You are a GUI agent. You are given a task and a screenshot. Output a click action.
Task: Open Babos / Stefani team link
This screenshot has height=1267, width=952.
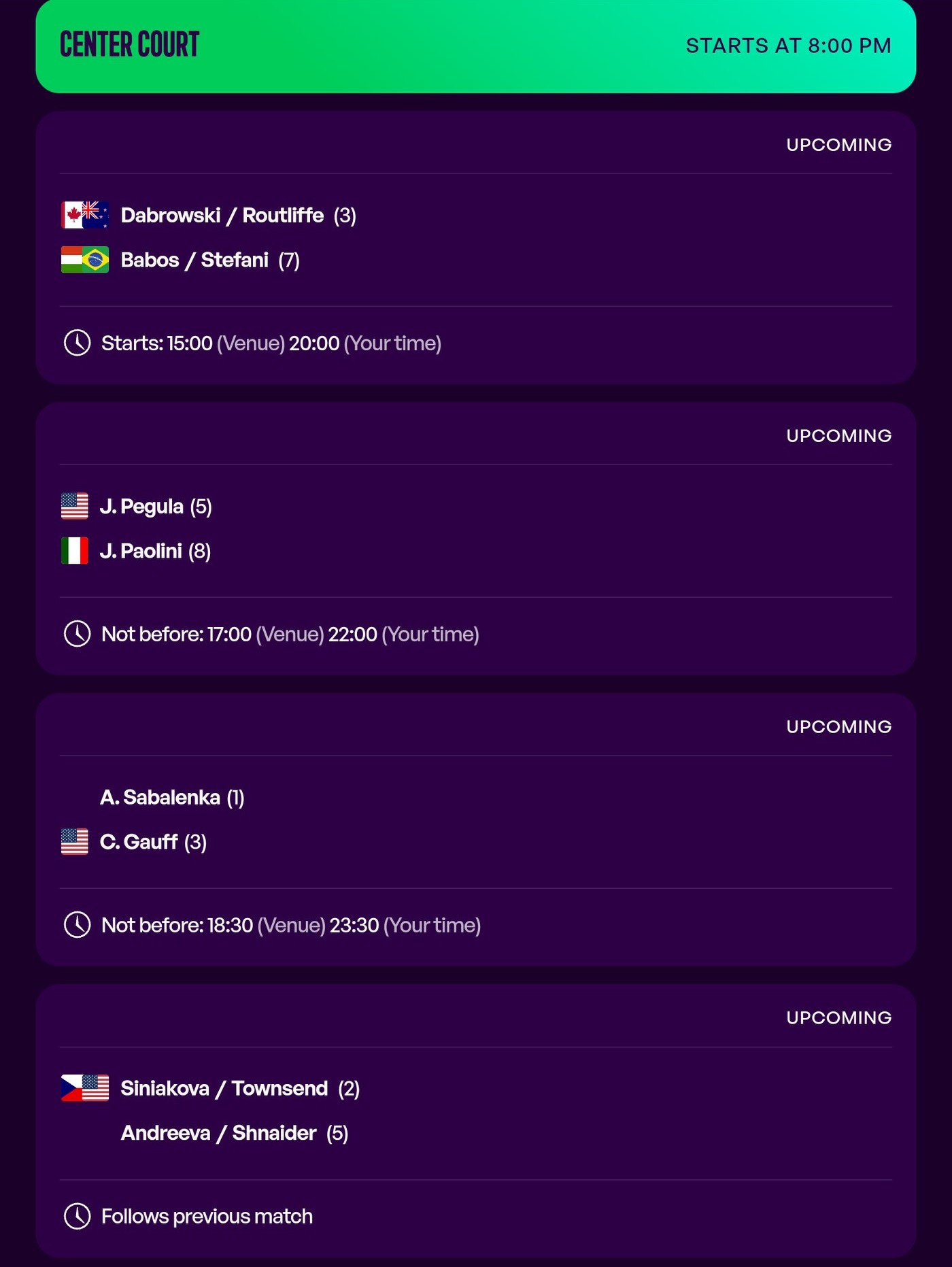coord(194,260)
